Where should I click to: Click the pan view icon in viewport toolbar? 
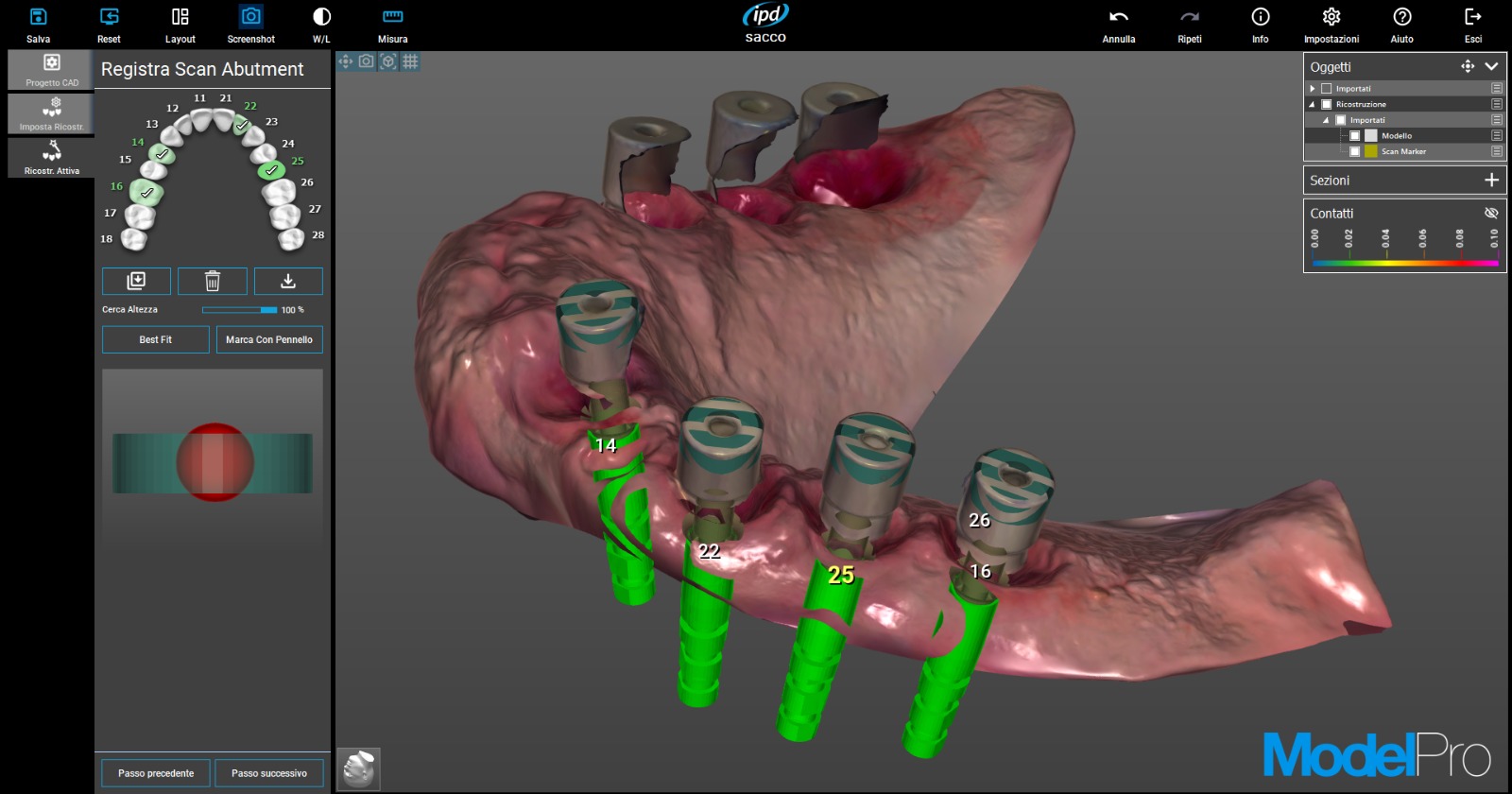pos(345,61)
